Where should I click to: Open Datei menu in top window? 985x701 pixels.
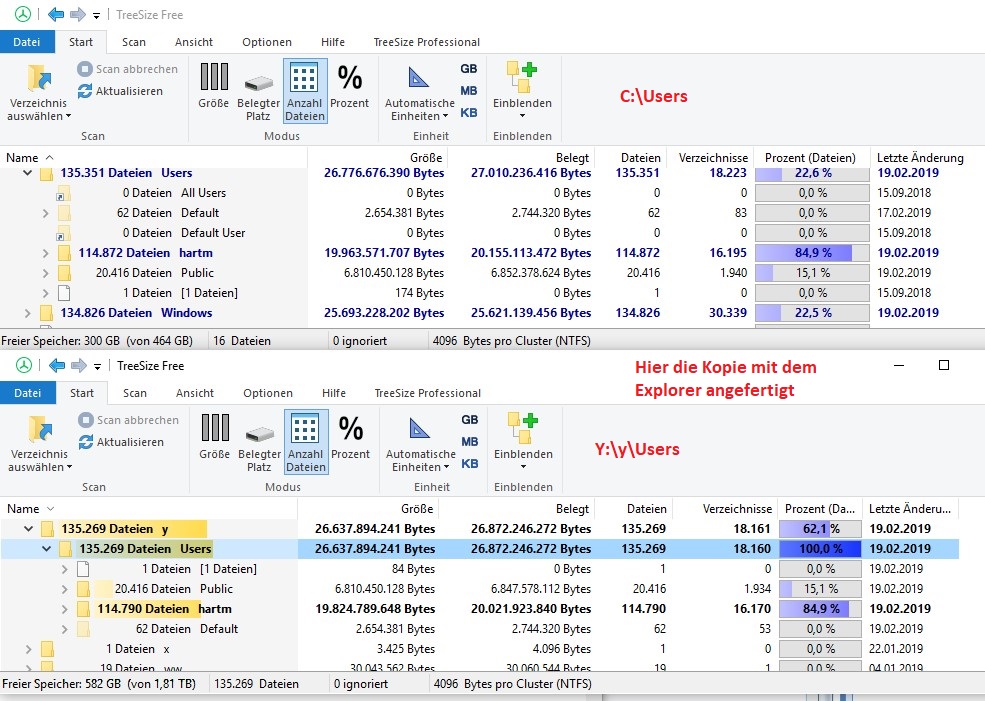click(x=26, y=42)
